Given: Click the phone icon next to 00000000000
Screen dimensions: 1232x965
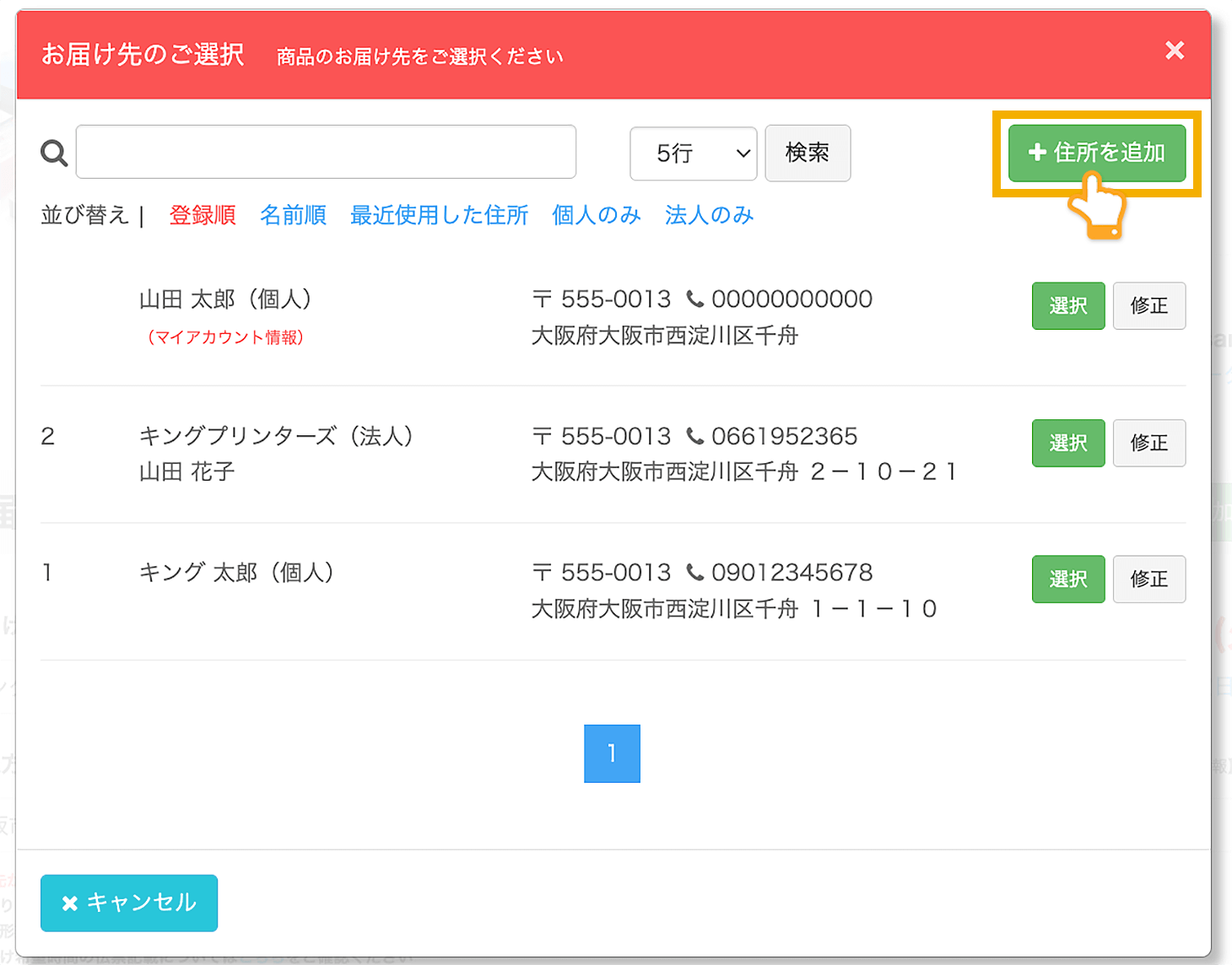Looking at the screenshot, I should [696, 299].
